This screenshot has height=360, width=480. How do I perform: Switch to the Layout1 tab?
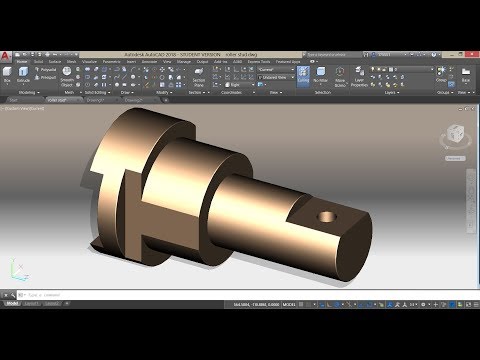coord(32,304)
